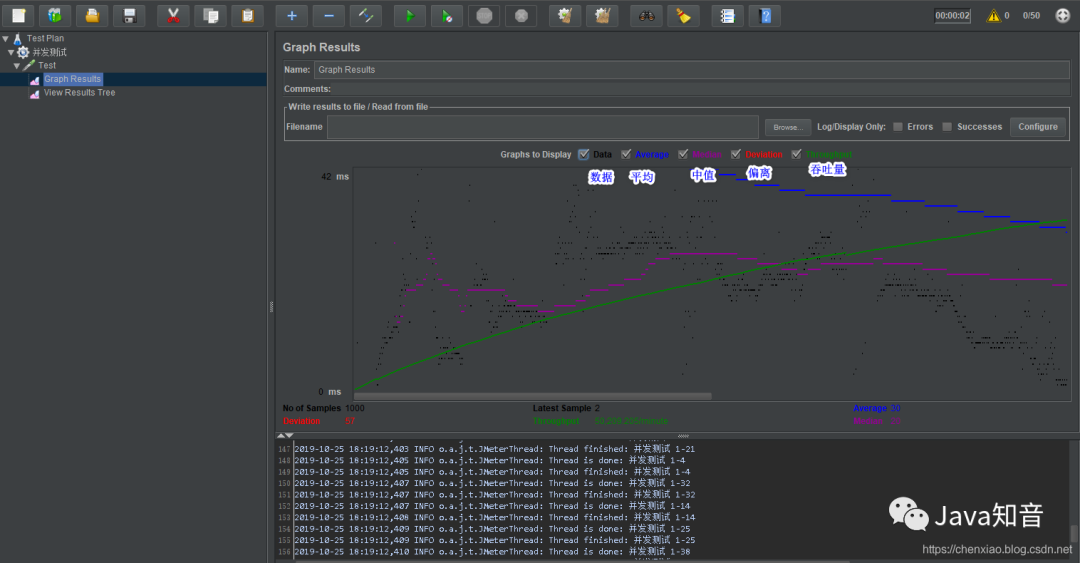1080x563 pixels.
Task: Toggle the Median graph checkbox
Action: [683, 154]
